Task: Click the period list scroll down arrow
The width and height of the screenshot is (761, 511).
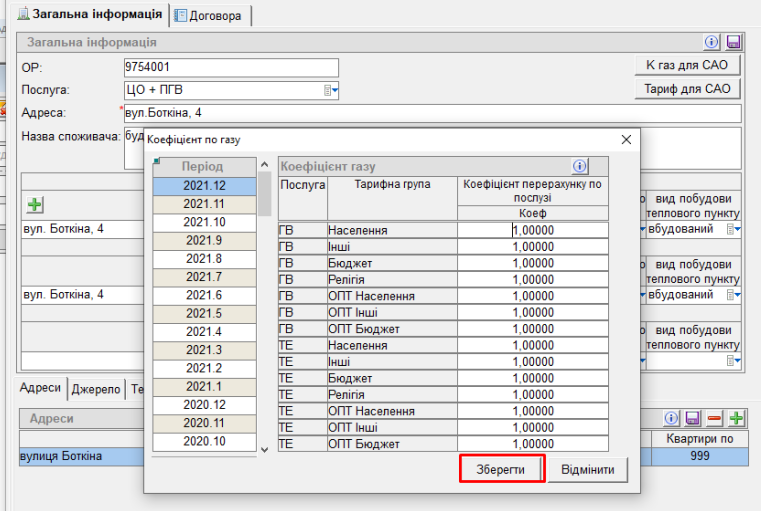Action: click(x=264, y=449)
